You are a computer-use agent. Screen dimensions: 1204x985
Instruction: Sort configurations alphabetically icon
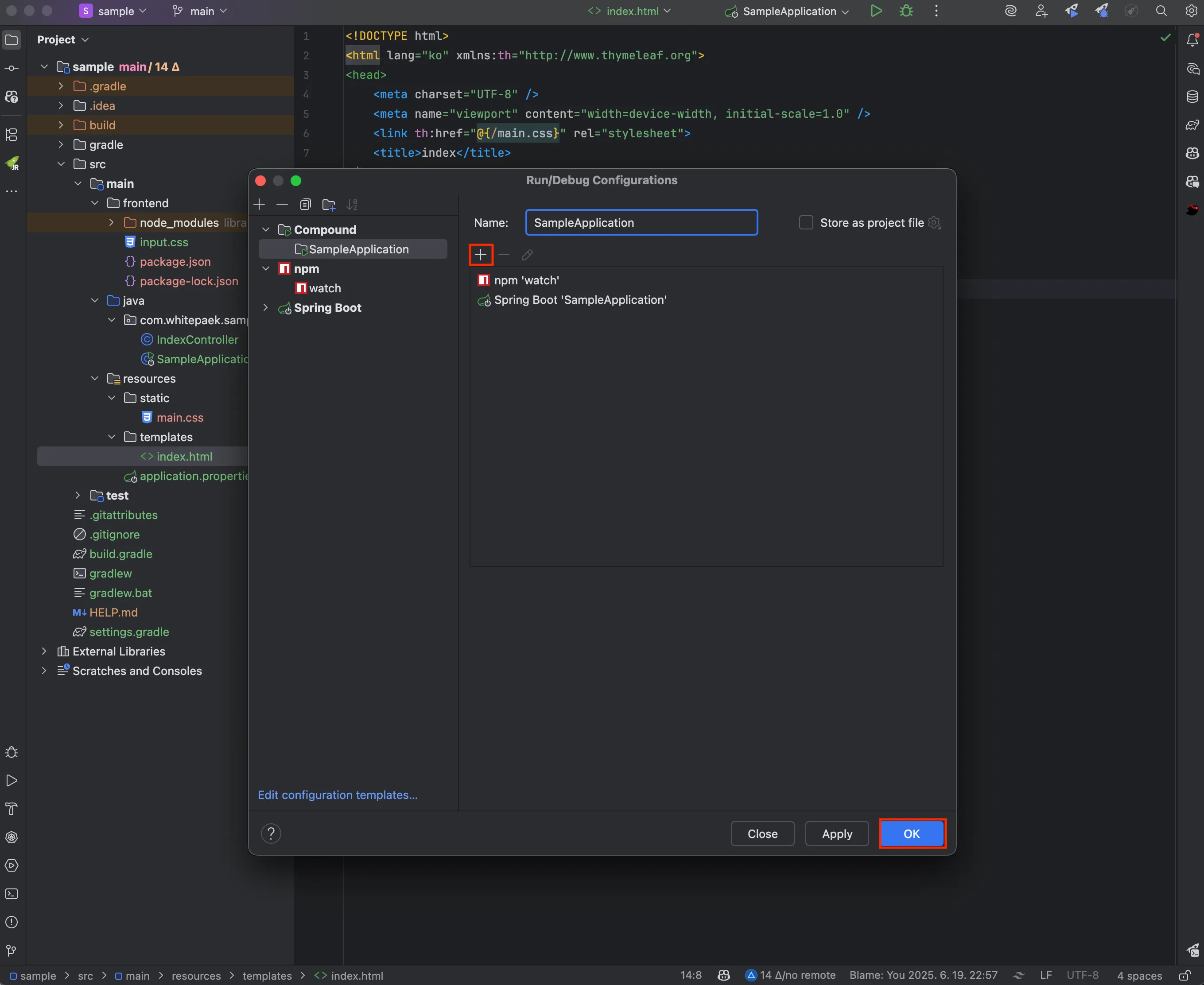click(352, 204)
